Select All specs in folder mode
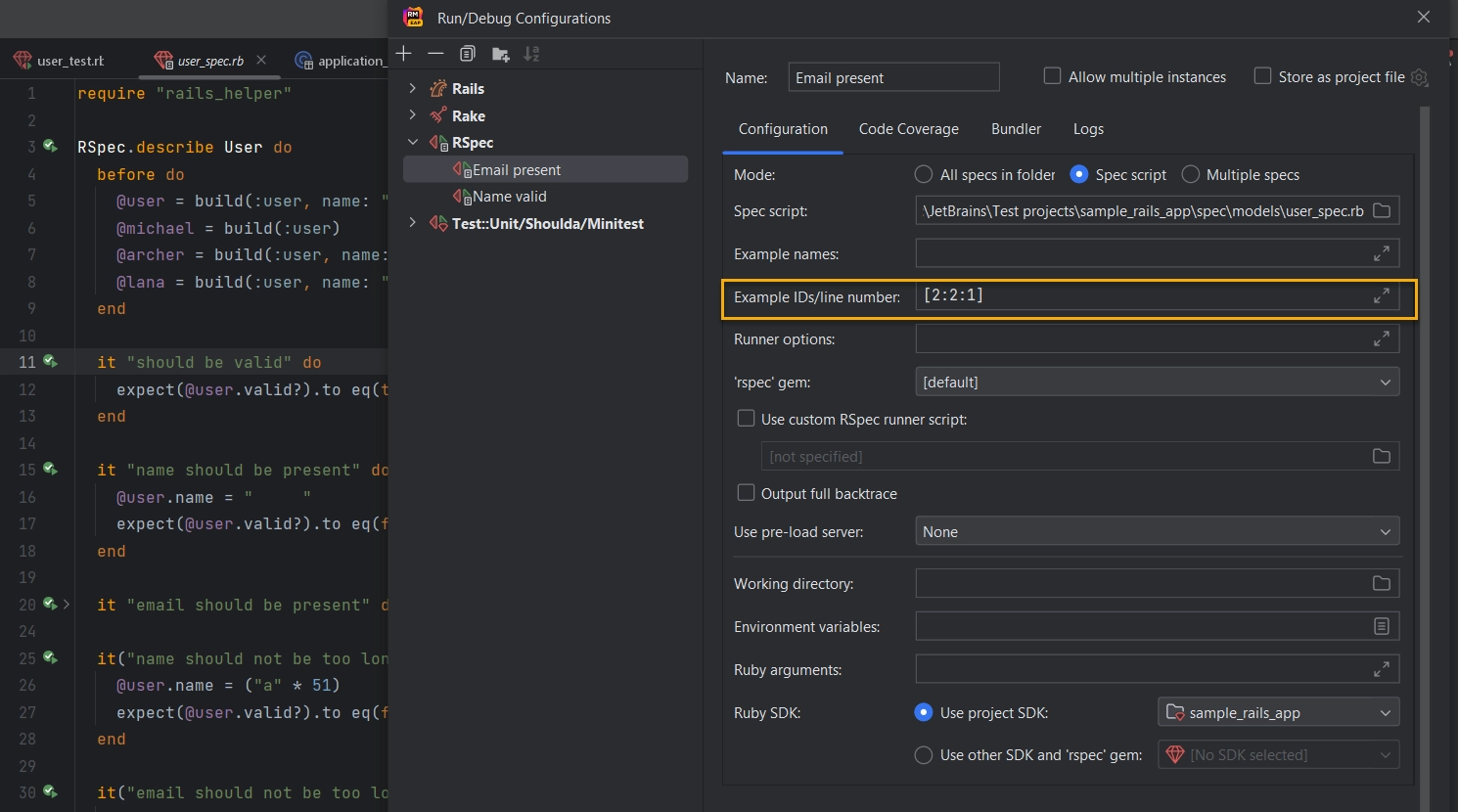The width and height of the screenshot is (1458, 812). (x=923, y=174)
